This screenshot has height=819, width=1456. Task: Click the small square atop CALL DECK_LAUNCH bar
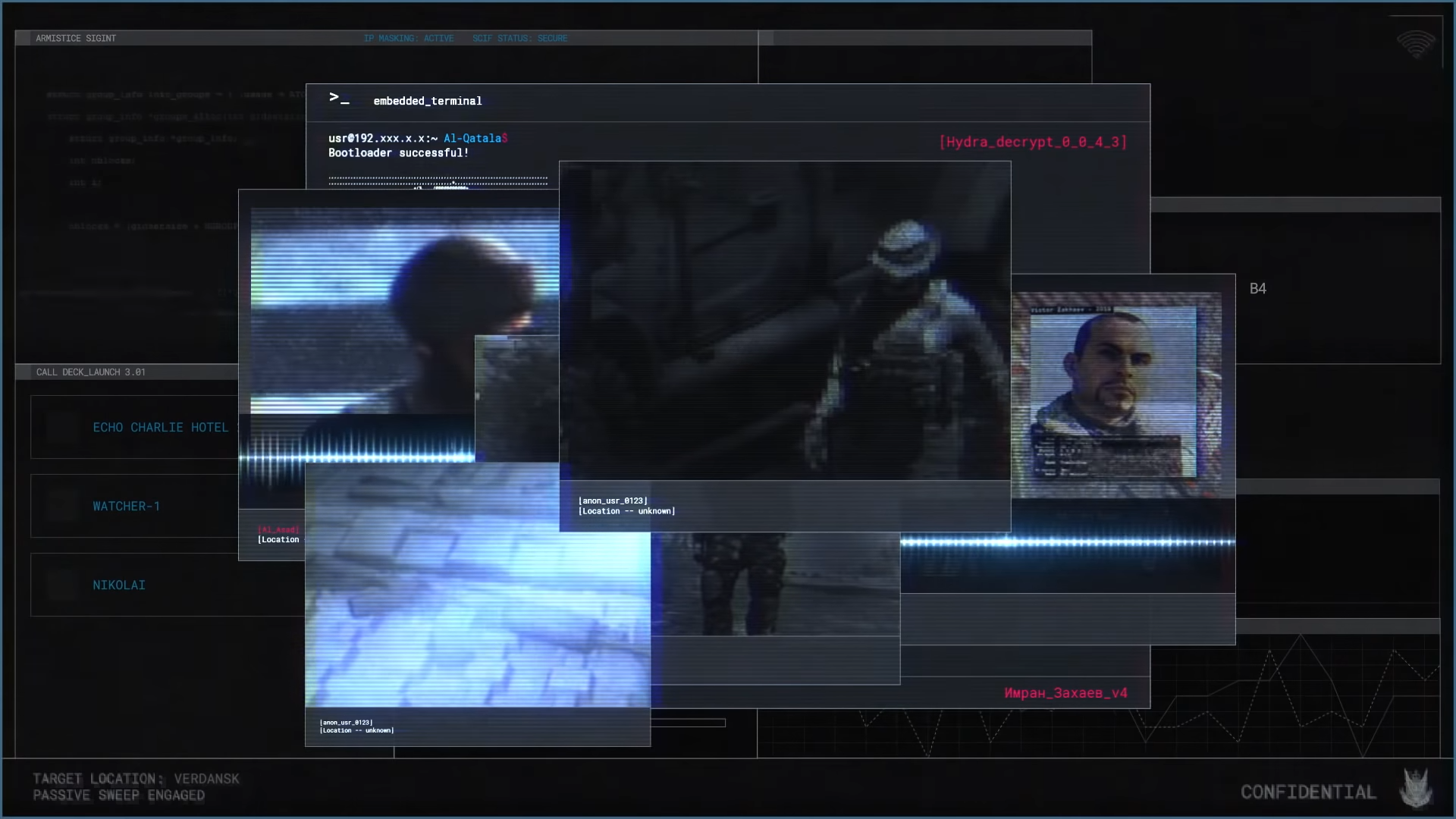tap(24, 372)
